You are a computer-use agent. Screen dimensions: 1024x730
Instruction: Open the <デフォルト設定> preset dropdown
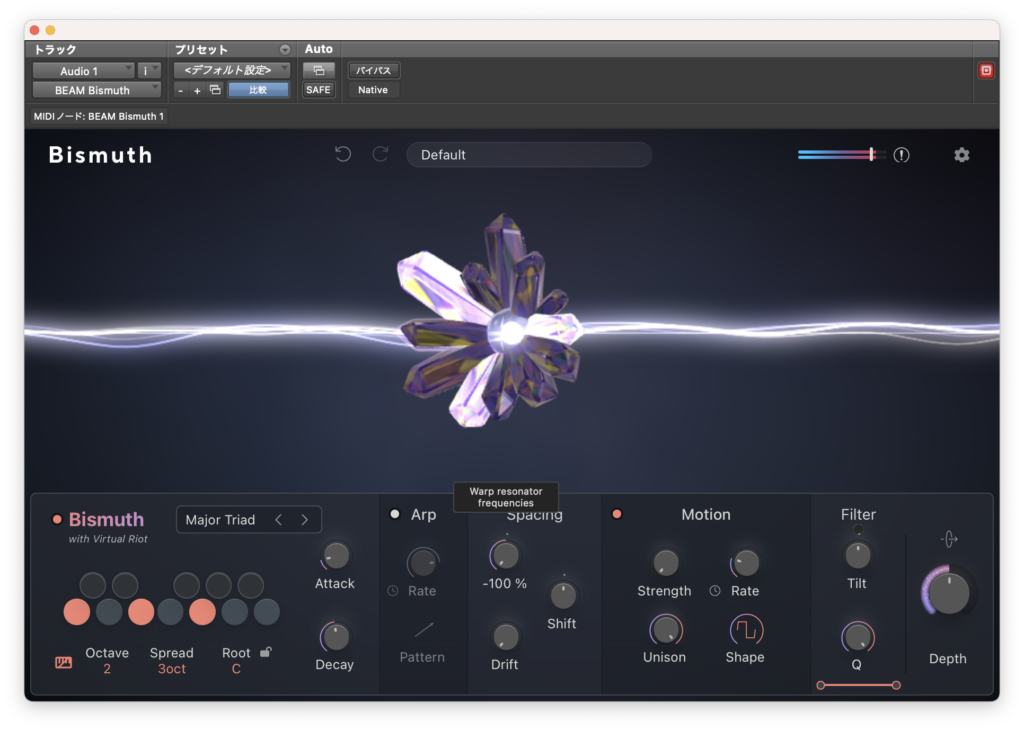pyautogui.click(x=232, y=70)
